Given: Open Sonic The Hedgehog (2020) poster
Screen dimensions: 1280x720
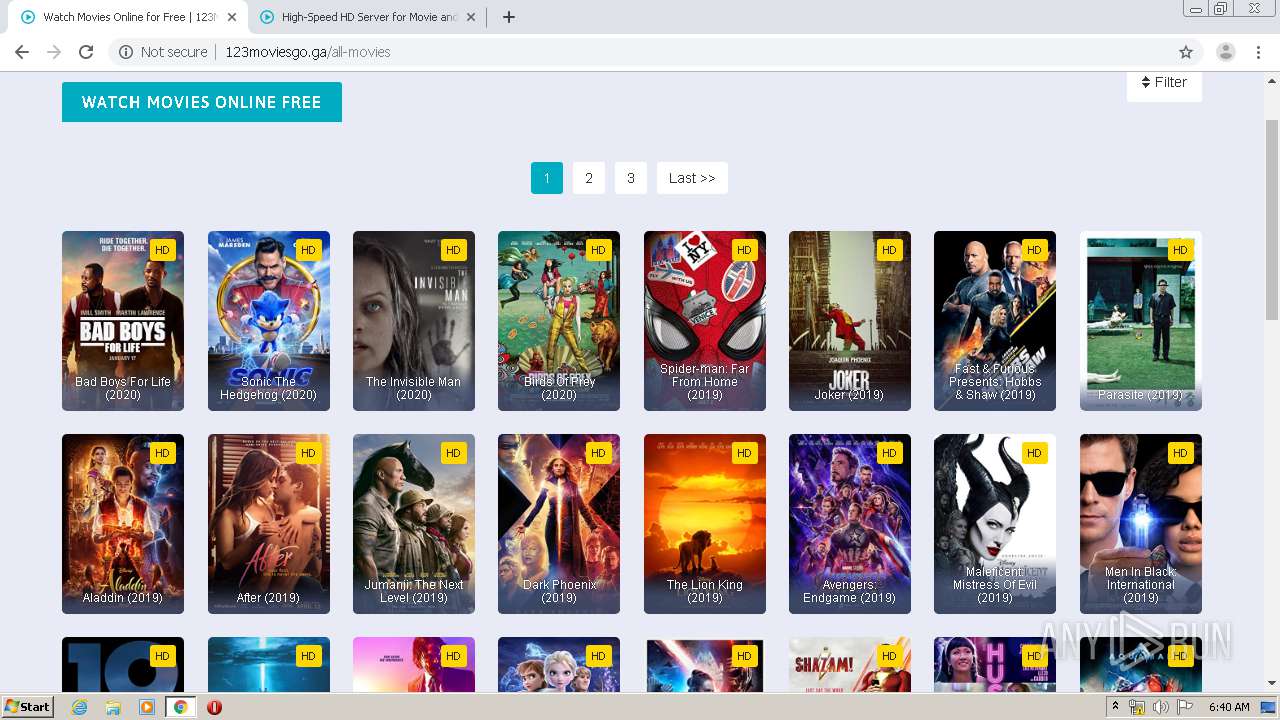Looking at the screenshot, I should point(269,321).
